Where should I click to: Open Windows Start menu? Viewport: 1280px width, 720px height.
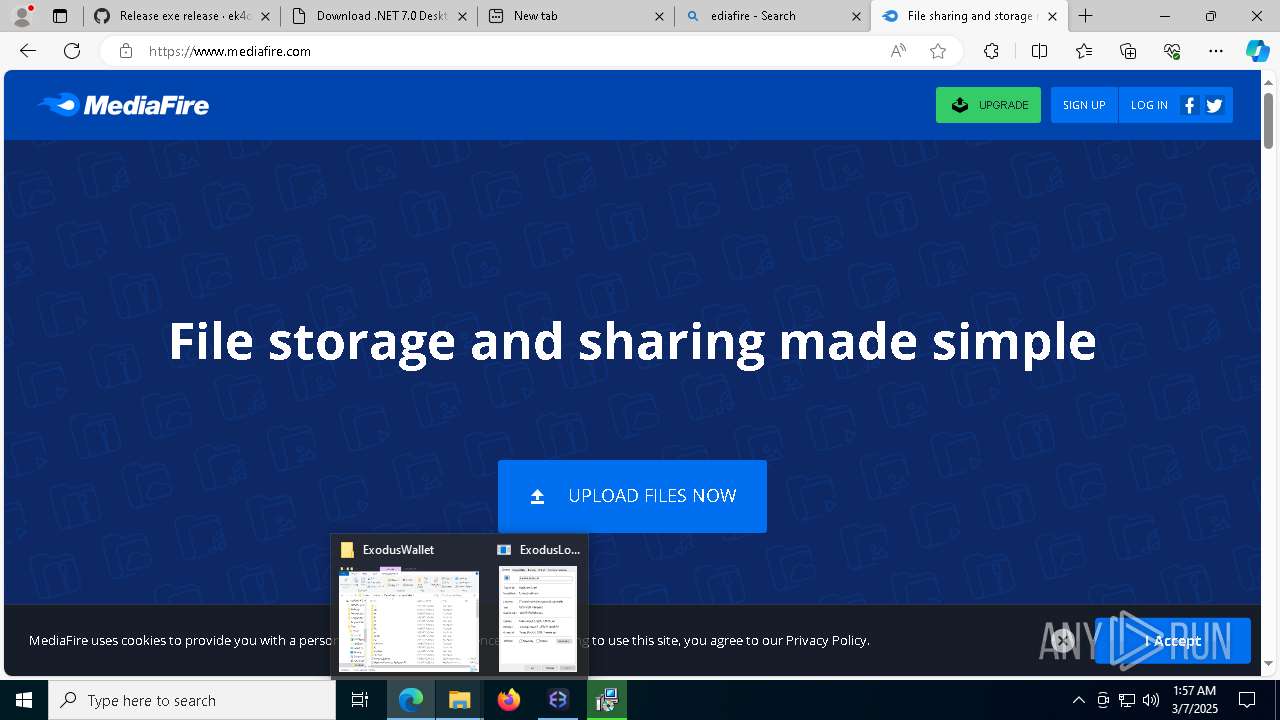[24, 700]
